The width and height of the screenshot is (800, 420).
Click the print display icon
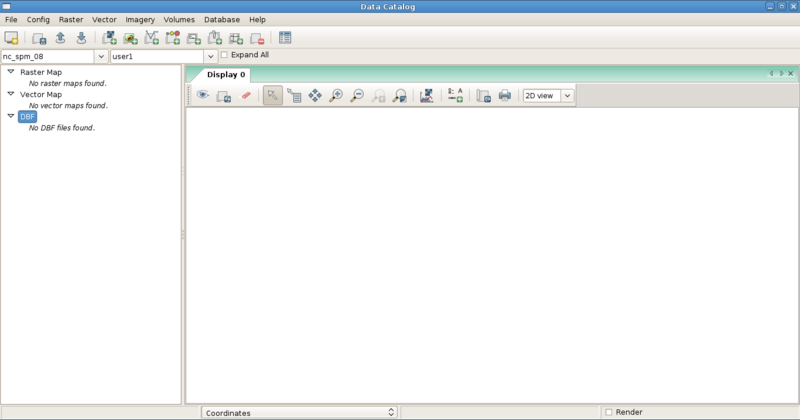click(505, 96)
